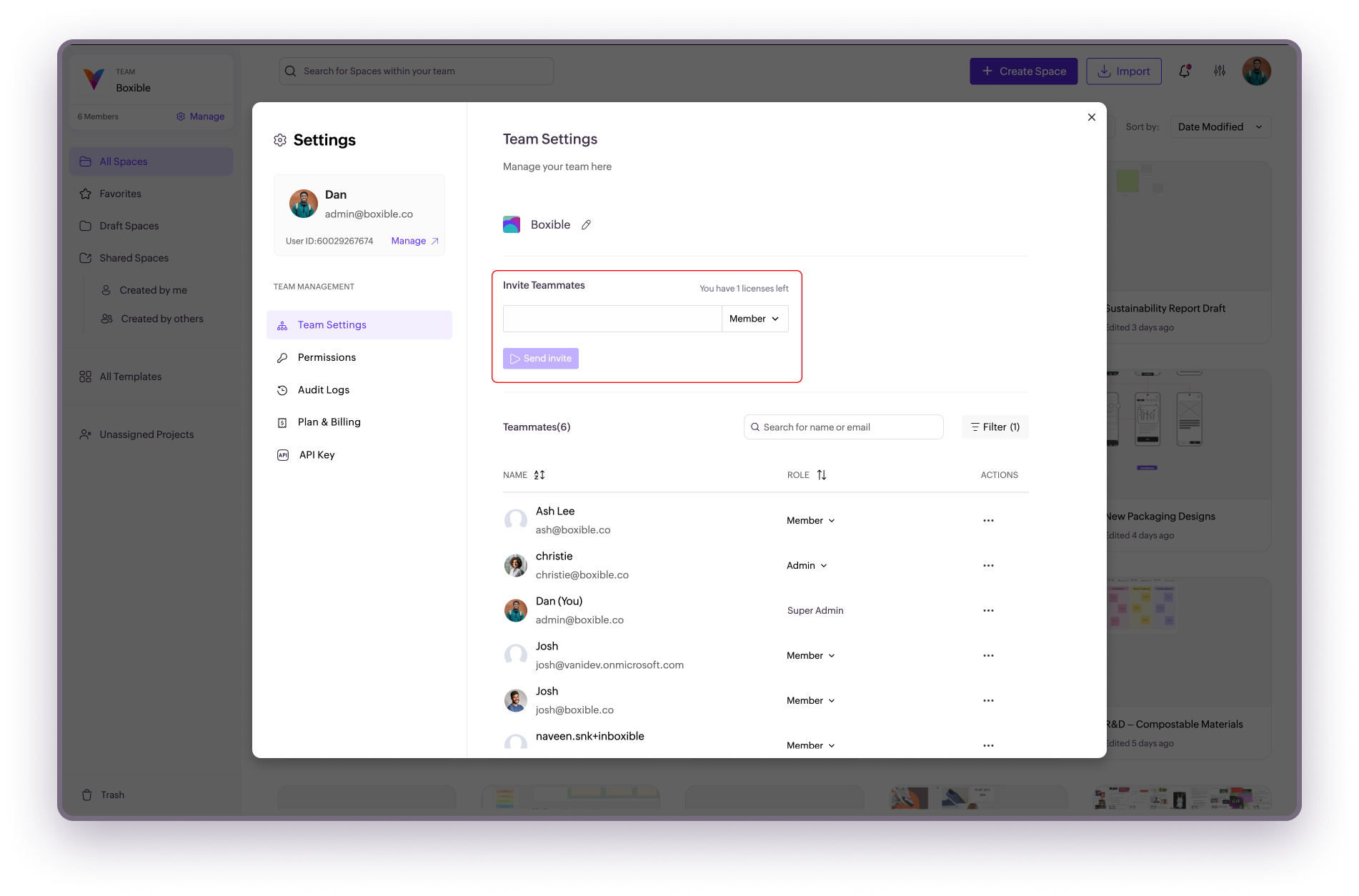
Task: Go to Audit Logs section
Action: (x=323, y=390)
